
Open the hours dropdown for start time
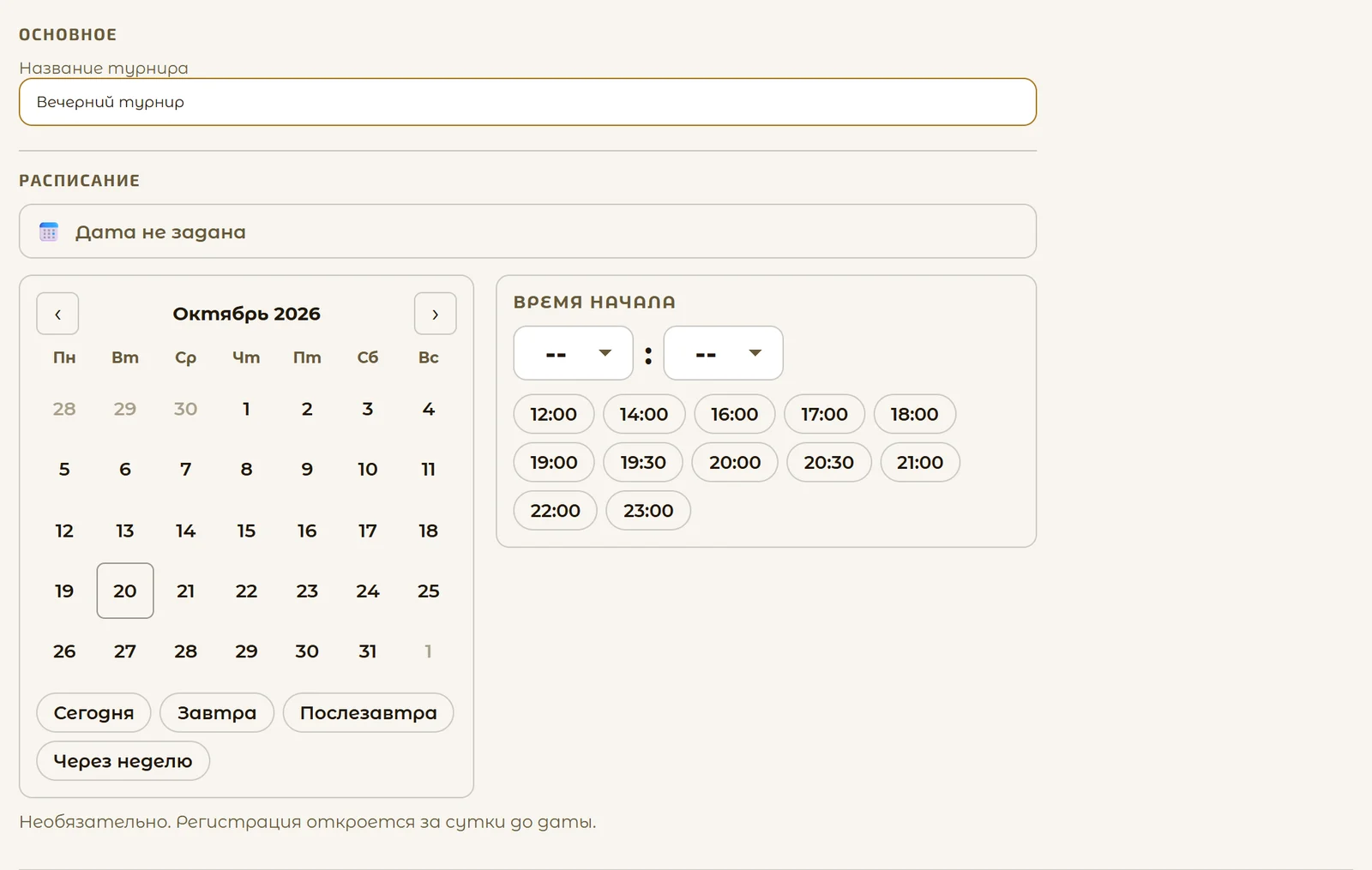pos(573,353)
